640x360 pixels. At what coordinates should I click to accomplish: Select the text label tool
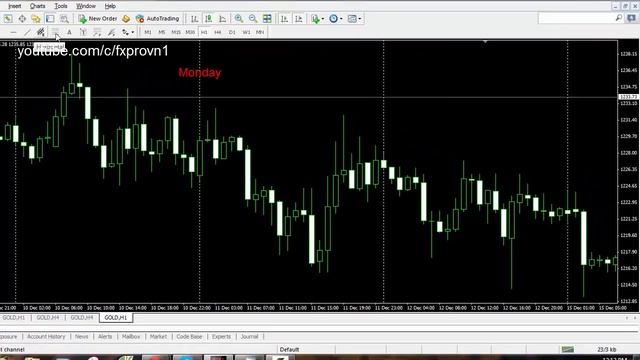(x=83, y=32)
